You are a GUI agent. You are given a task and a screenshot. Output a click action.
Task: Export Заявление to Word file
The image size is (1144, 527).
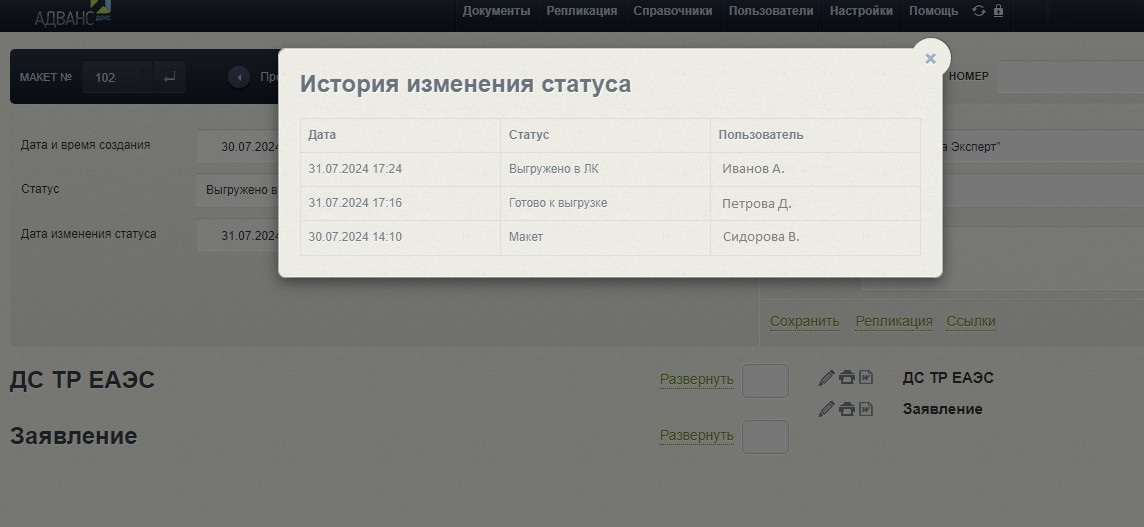pyautogui.click(x=866, y=409)
